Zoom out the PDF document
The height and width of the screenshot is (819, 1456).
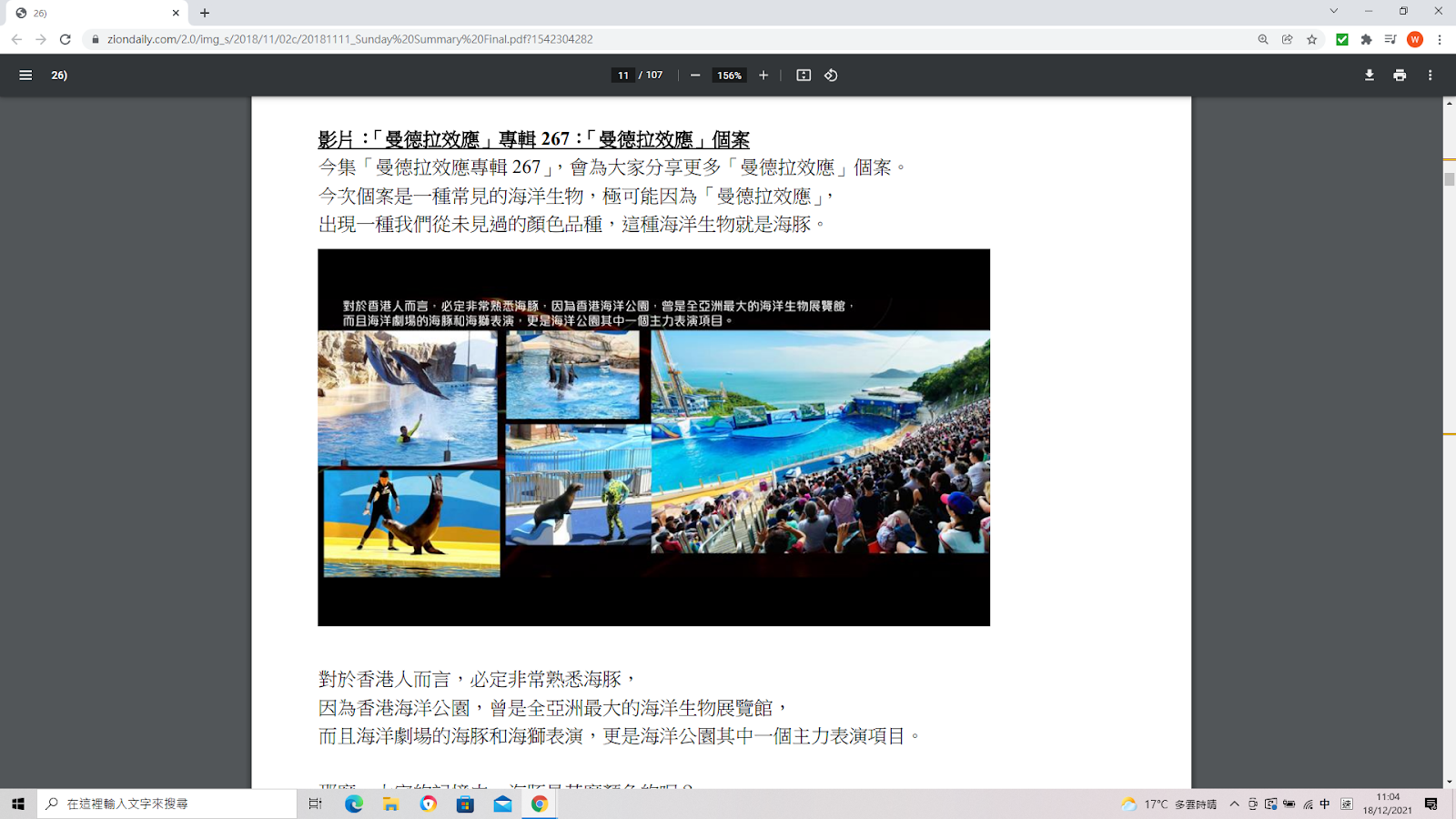[x=695, y=76]
